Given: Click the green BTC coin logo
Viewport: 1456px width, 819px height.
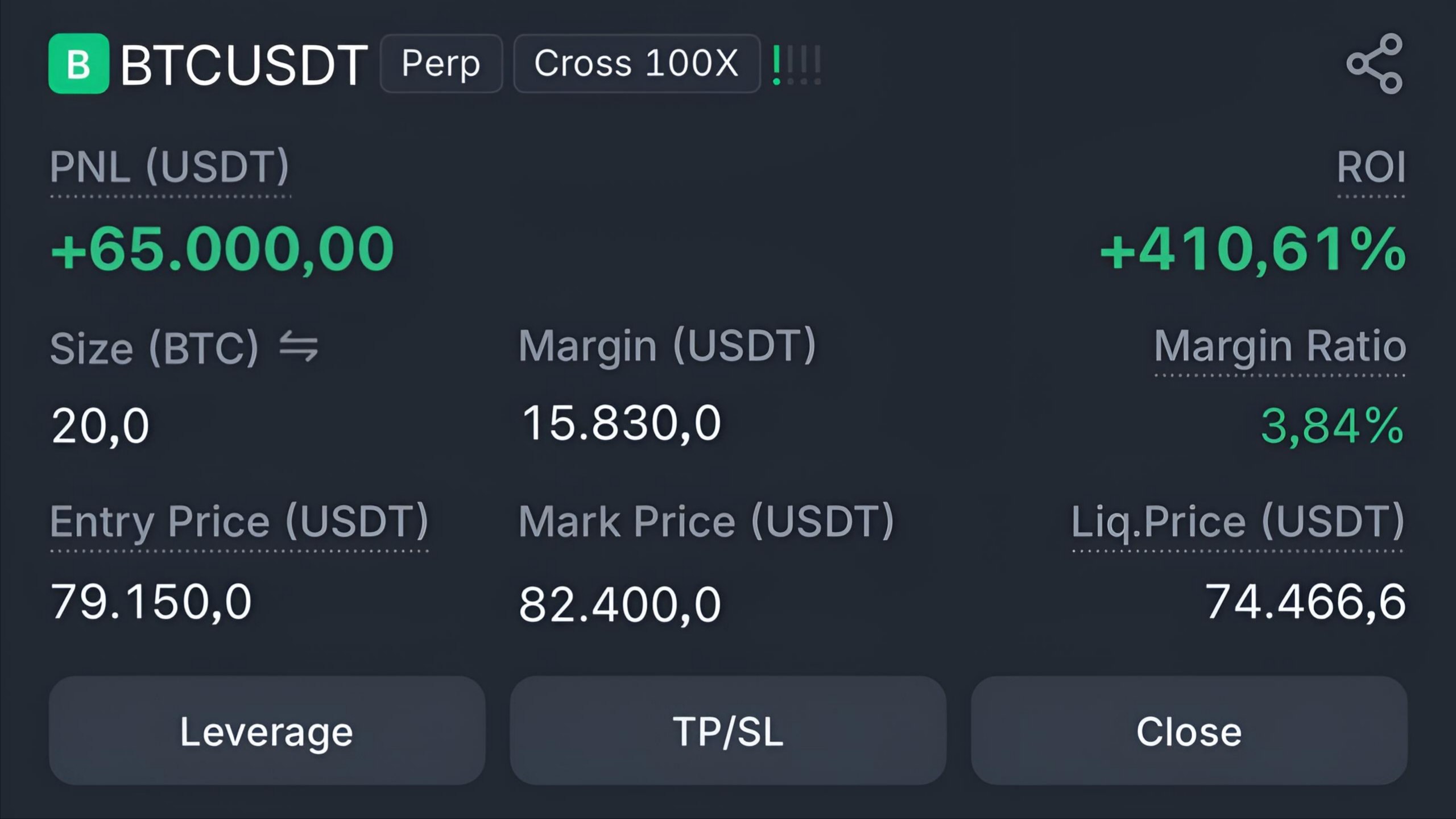Looking at the screenshot, I should [x=78, y=63].
